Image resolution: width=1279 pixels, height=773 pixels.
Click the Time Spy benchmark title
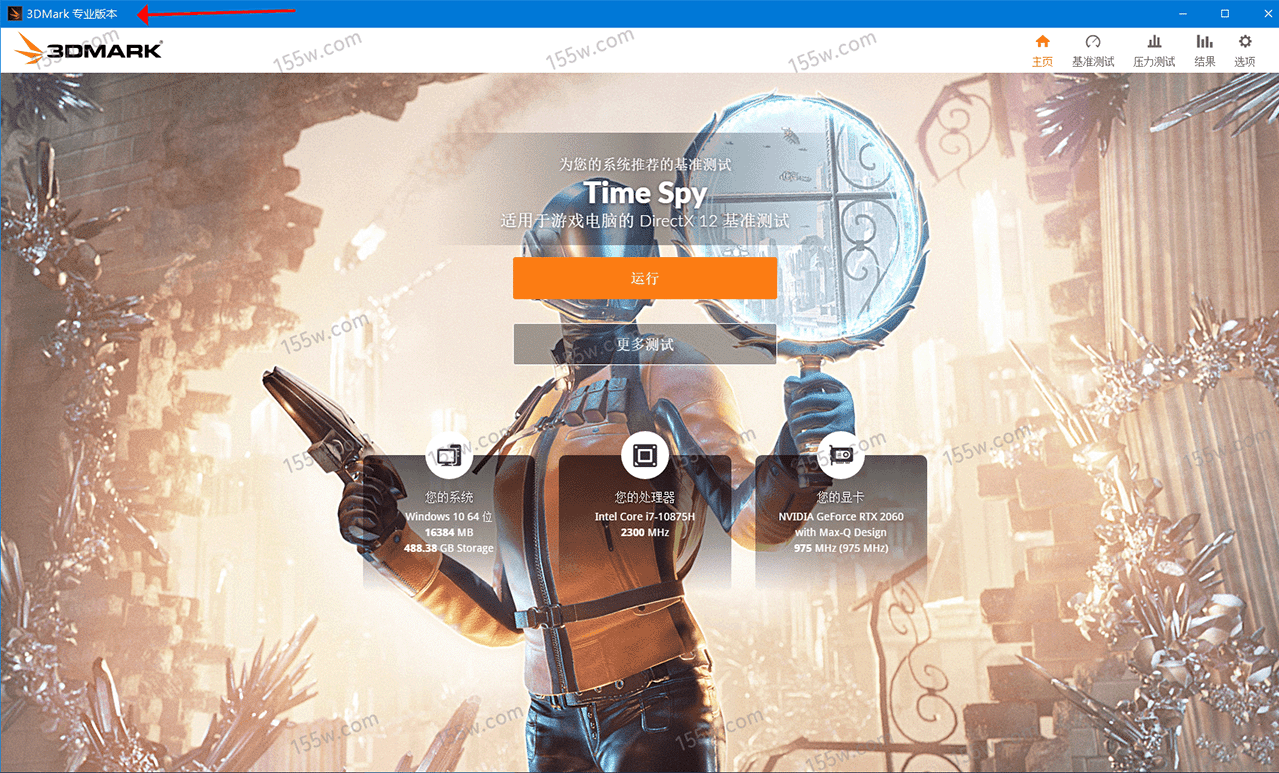pyautogui.click(x=645, y=192)
